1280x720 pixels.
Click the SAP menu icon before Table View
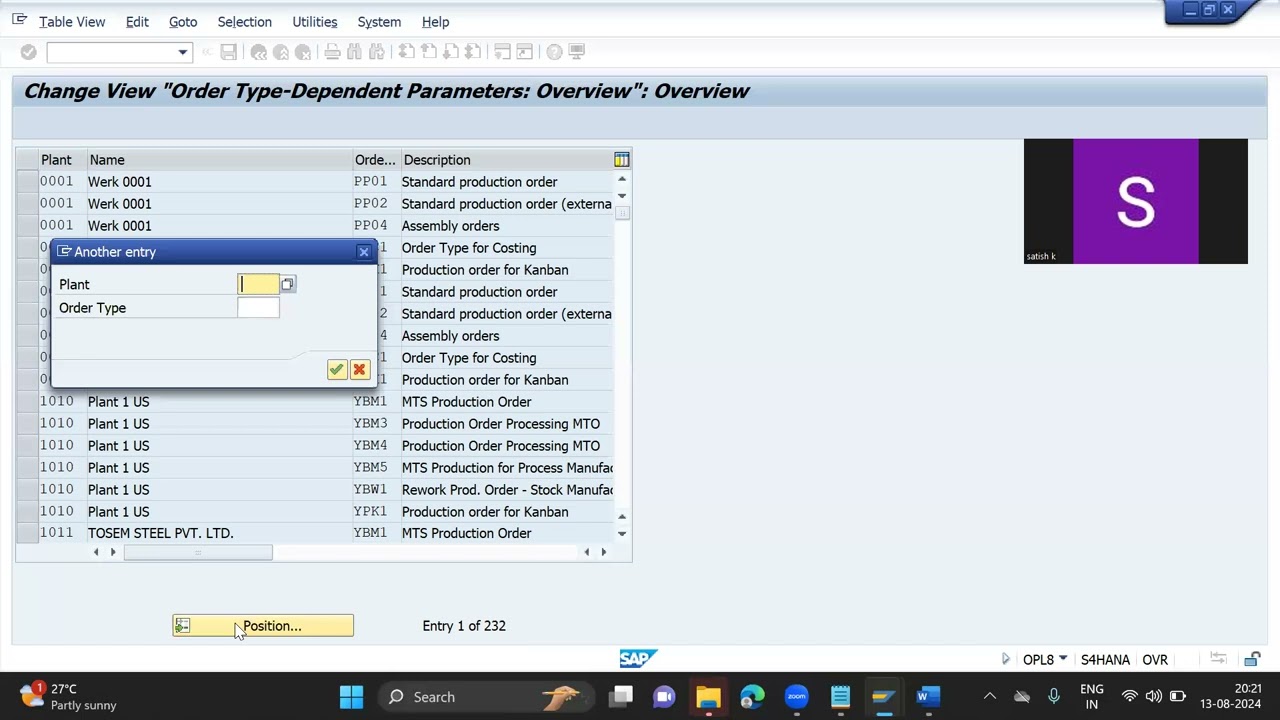coord(20,20)
